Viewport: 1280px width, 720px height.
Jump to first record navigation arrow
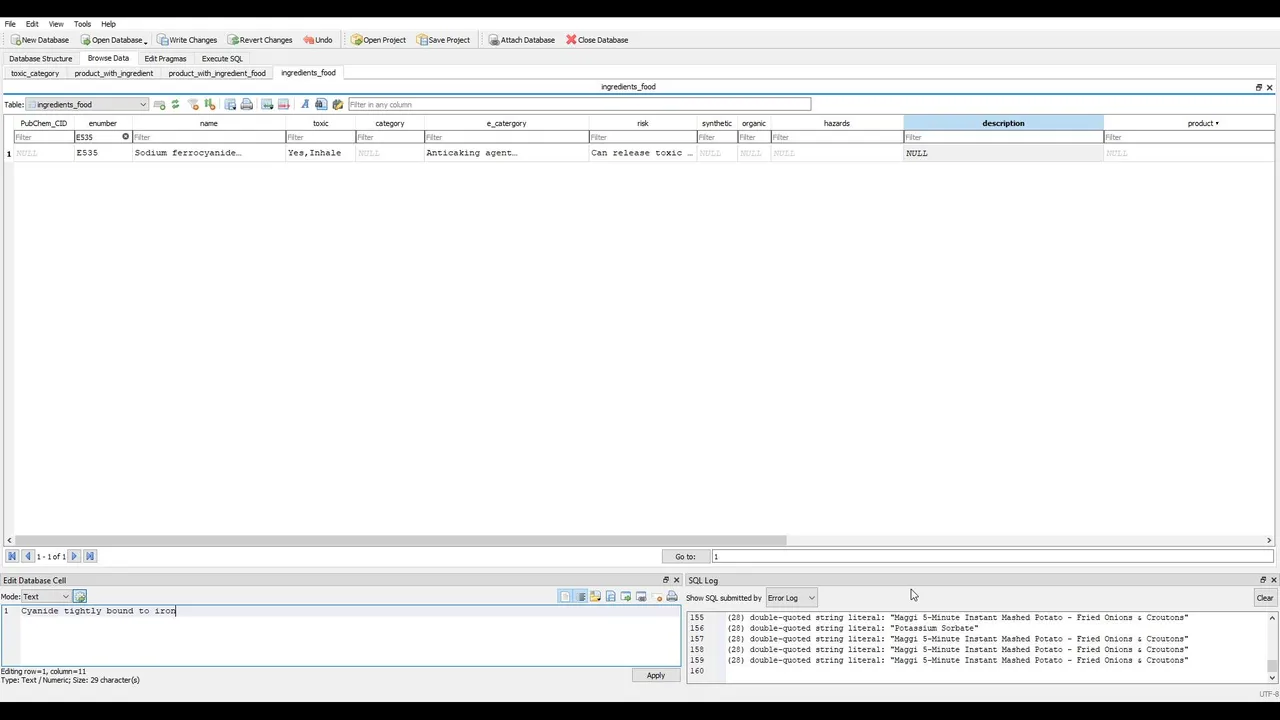pyautogui.click(x=12, y=556)
